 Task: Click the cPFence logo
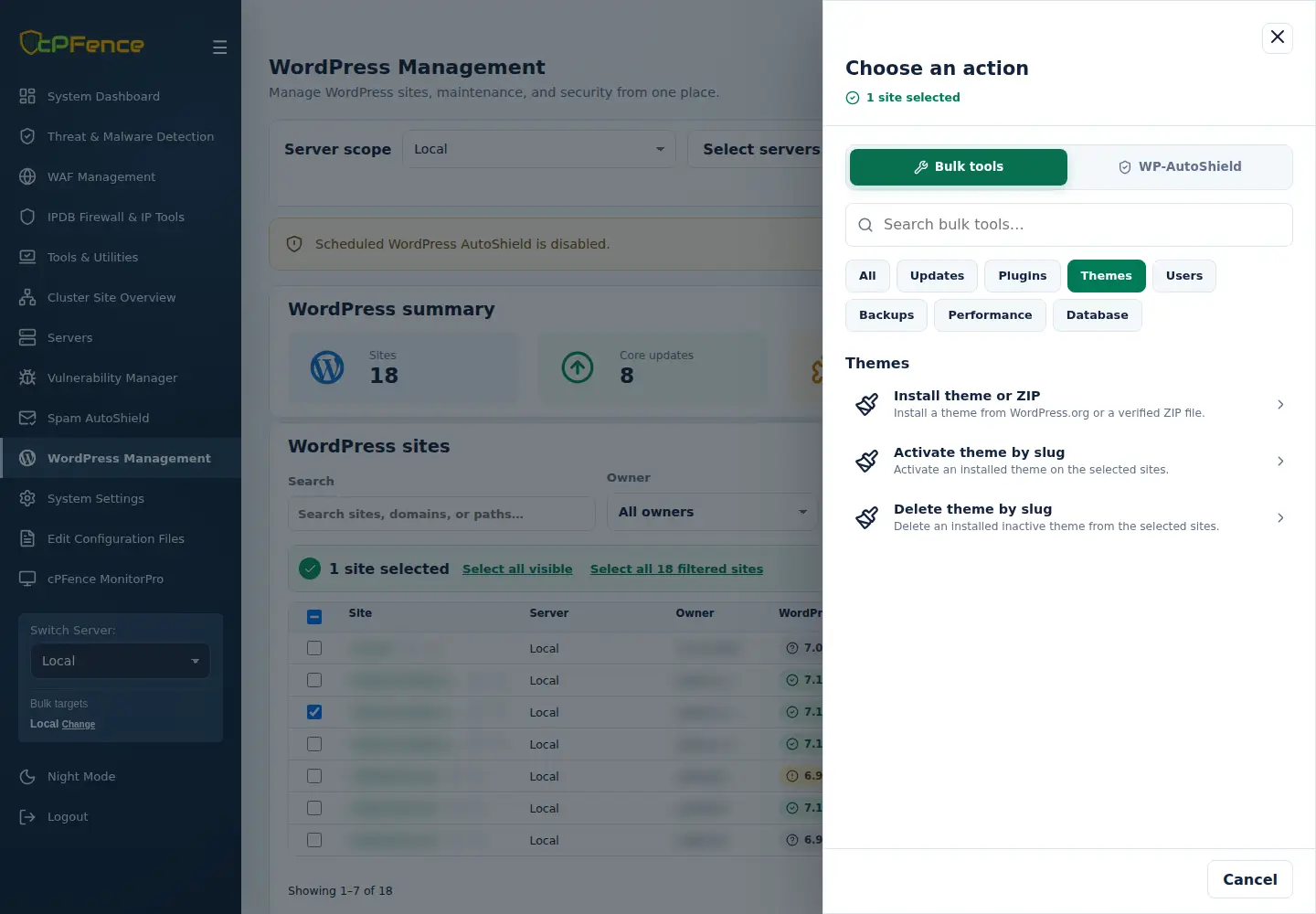point(82,43)
